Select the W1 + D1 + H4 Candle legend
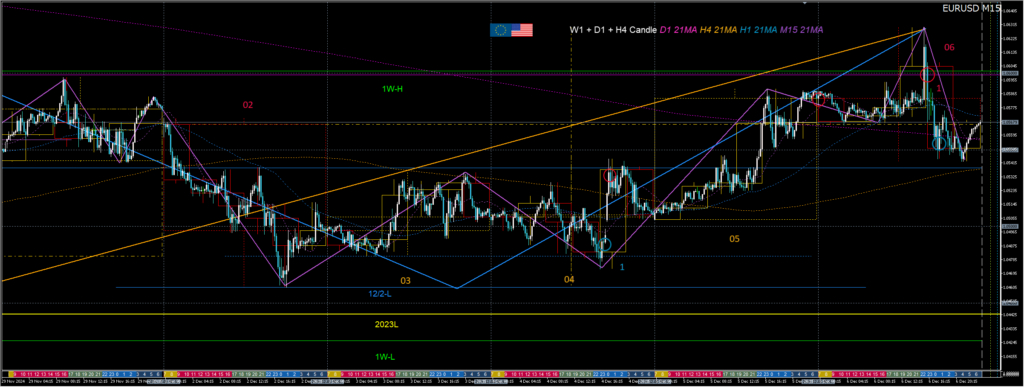 point(612,30)
